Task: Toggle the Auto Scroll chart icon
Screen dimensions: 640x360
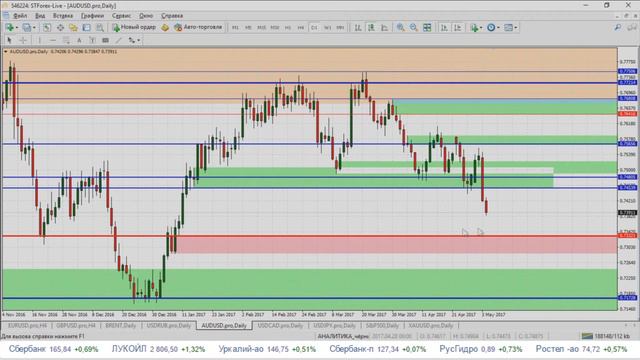Action: coord(444,27)
